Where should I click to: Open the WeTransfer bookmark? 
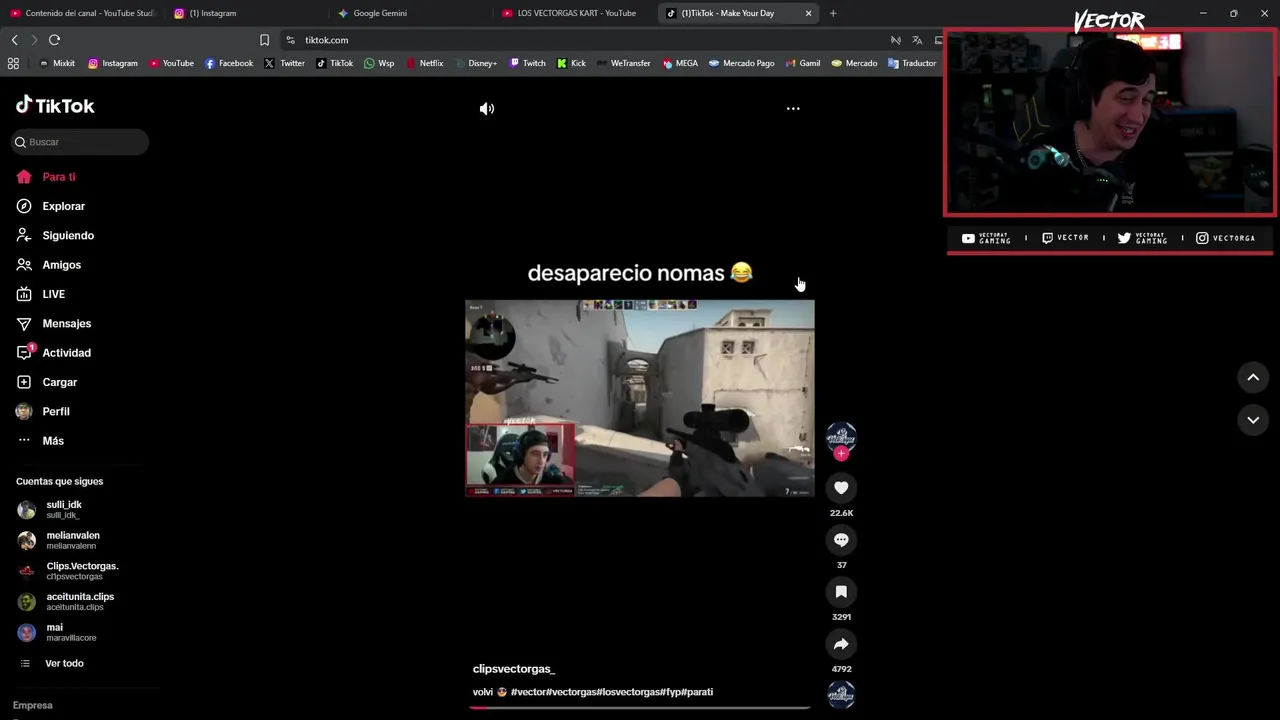click(623, 63)
